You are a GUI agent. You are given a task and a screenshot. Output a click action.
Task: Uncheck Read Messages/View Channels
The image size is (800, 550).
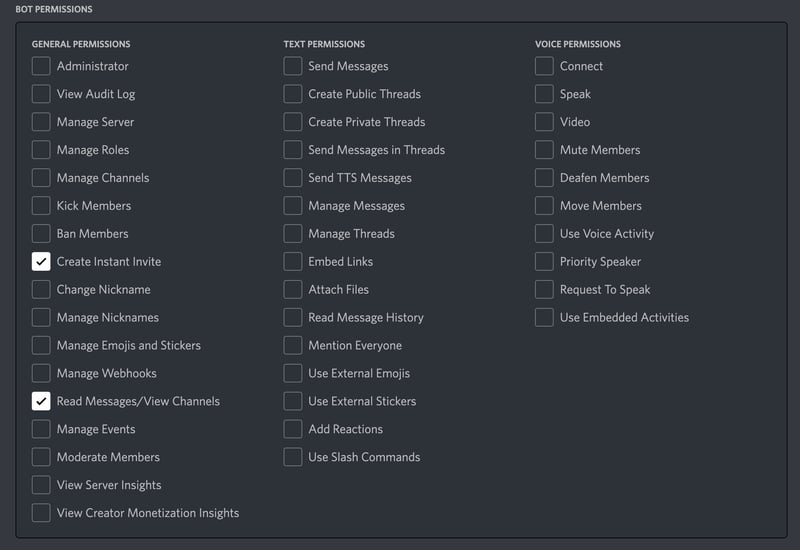click(41, 401)
